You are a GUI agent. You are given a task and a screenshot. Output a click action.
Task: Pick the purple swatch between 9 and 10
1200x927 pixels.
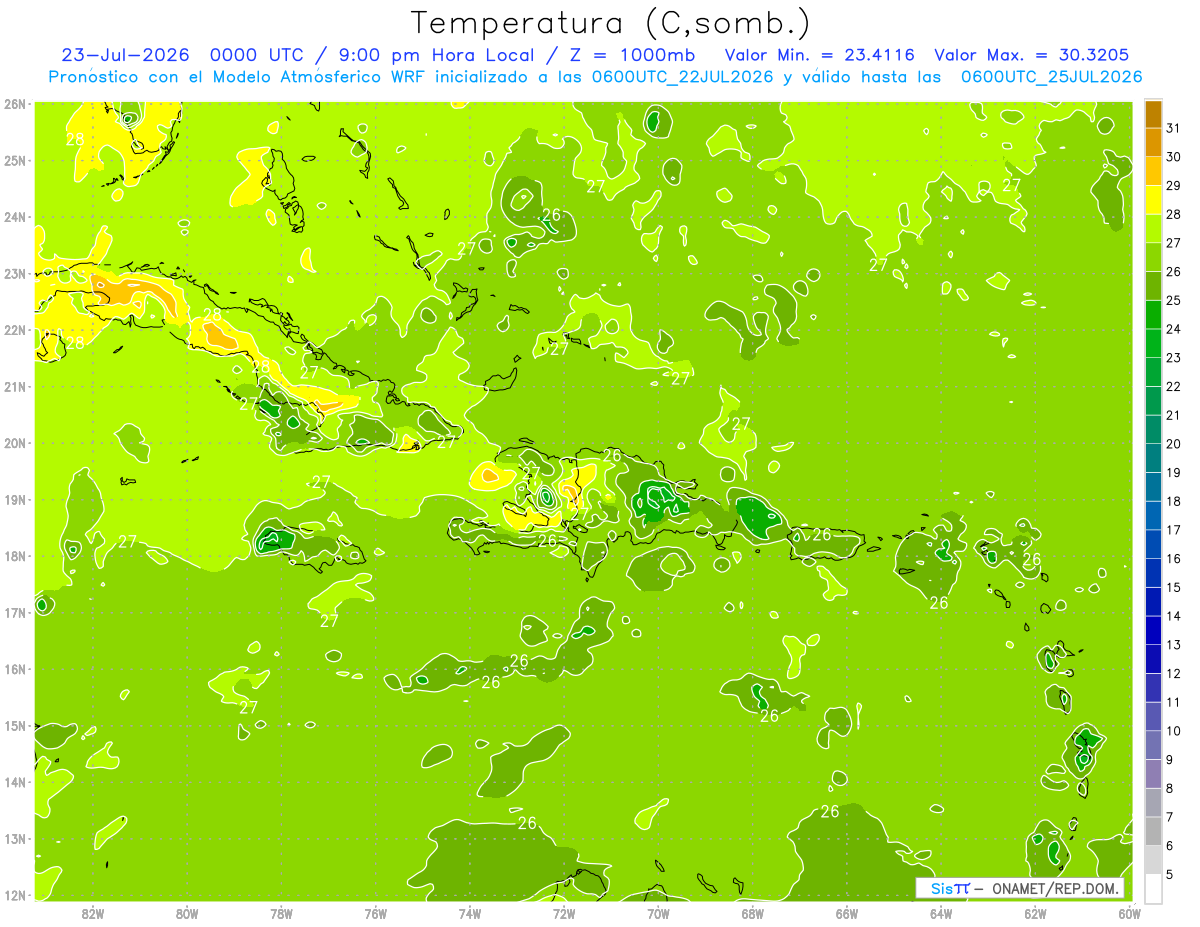(x=1153, y=745)
